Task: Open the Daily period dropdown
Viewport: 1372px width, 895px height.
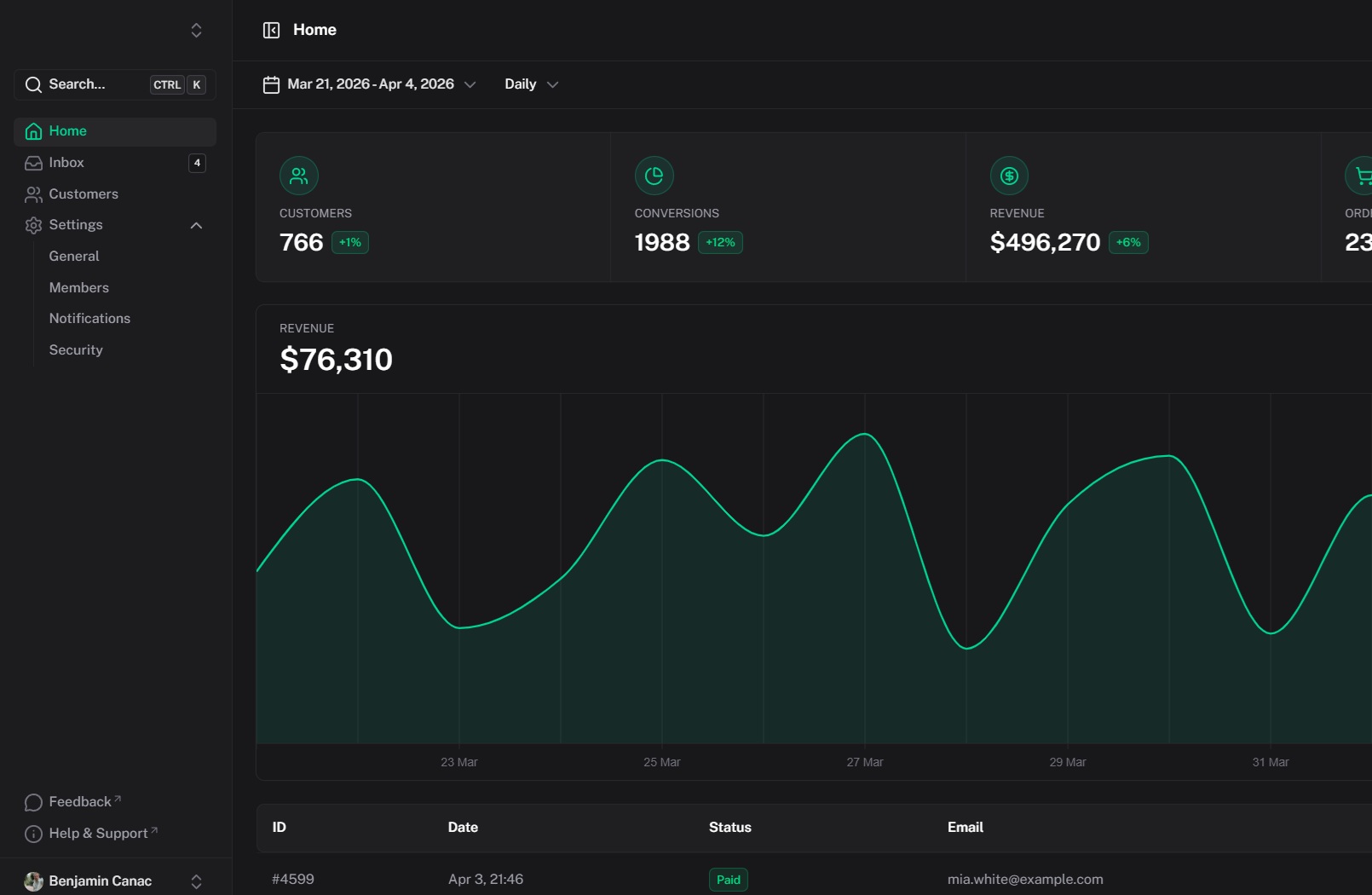Action: [531, 84]
